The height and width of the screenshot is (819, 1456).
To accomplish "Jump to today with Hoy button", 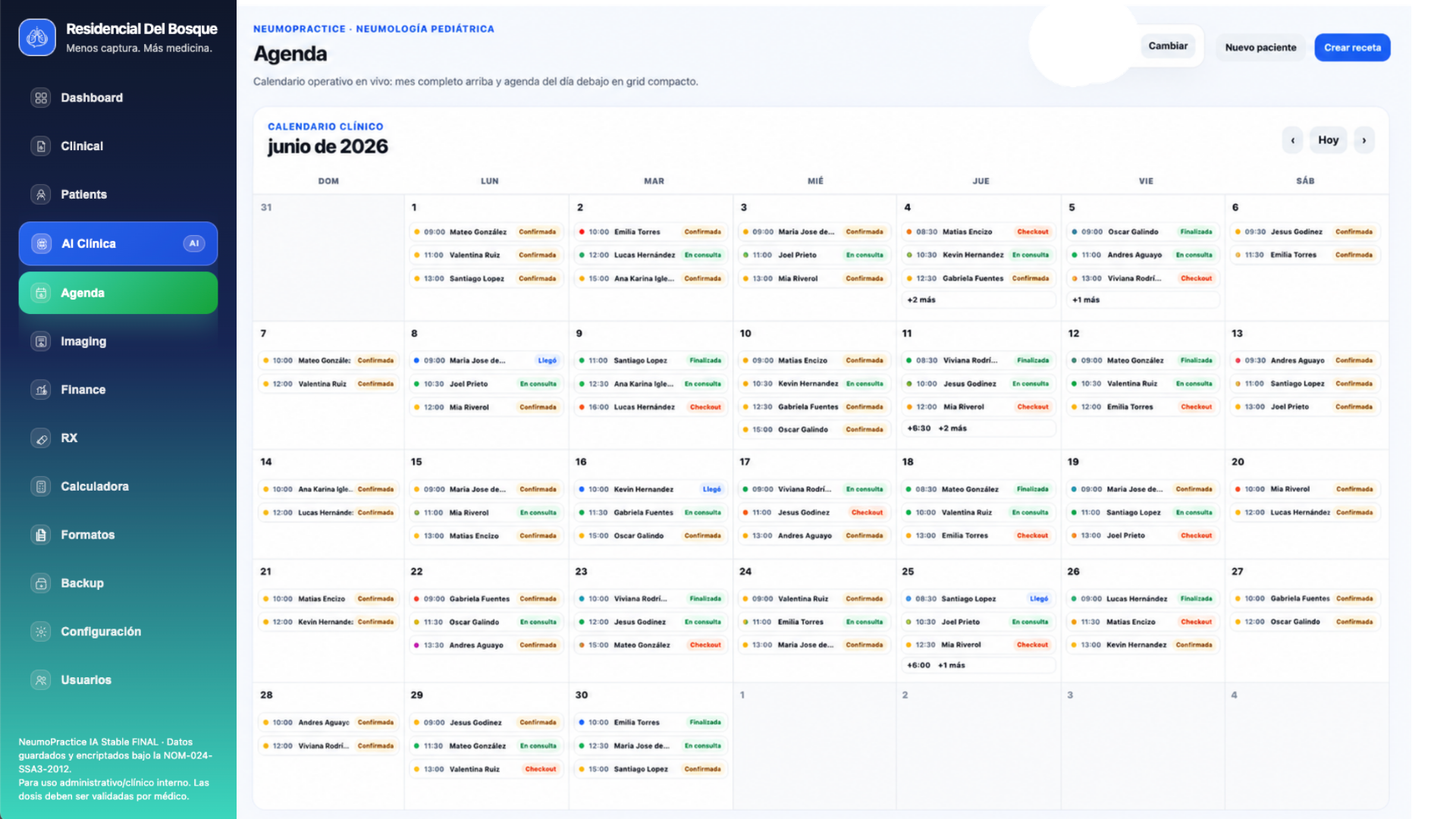I will tap(1328, 140).
